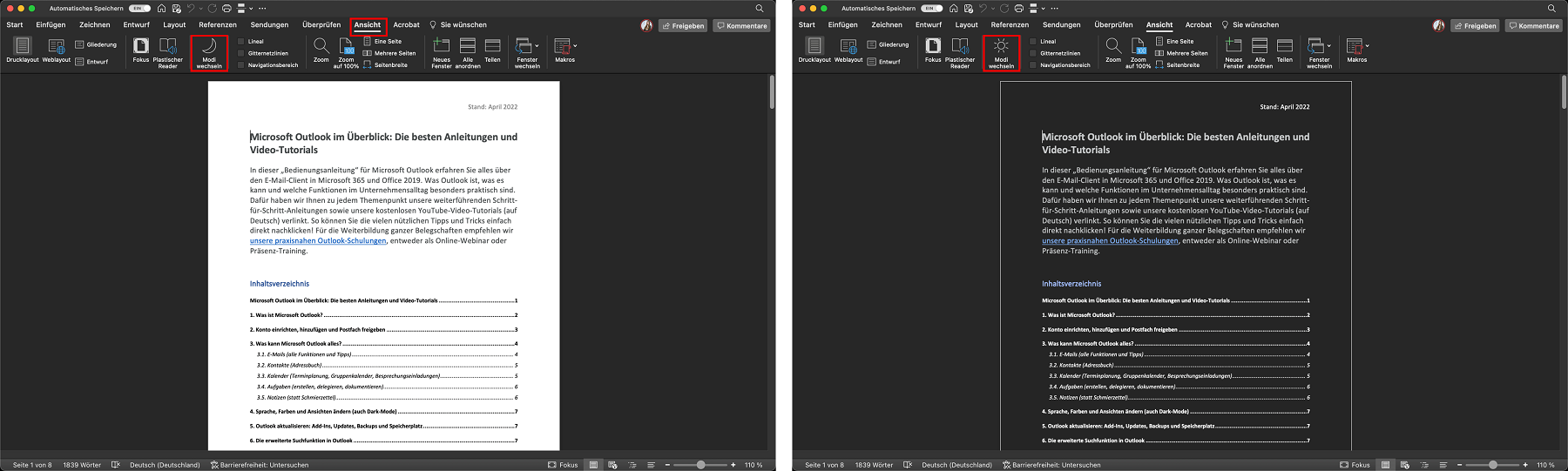This screenshot has width=1568, height=471.
Task: Click the search magnifier in left title bar
Action: click(x=760, y=8)
